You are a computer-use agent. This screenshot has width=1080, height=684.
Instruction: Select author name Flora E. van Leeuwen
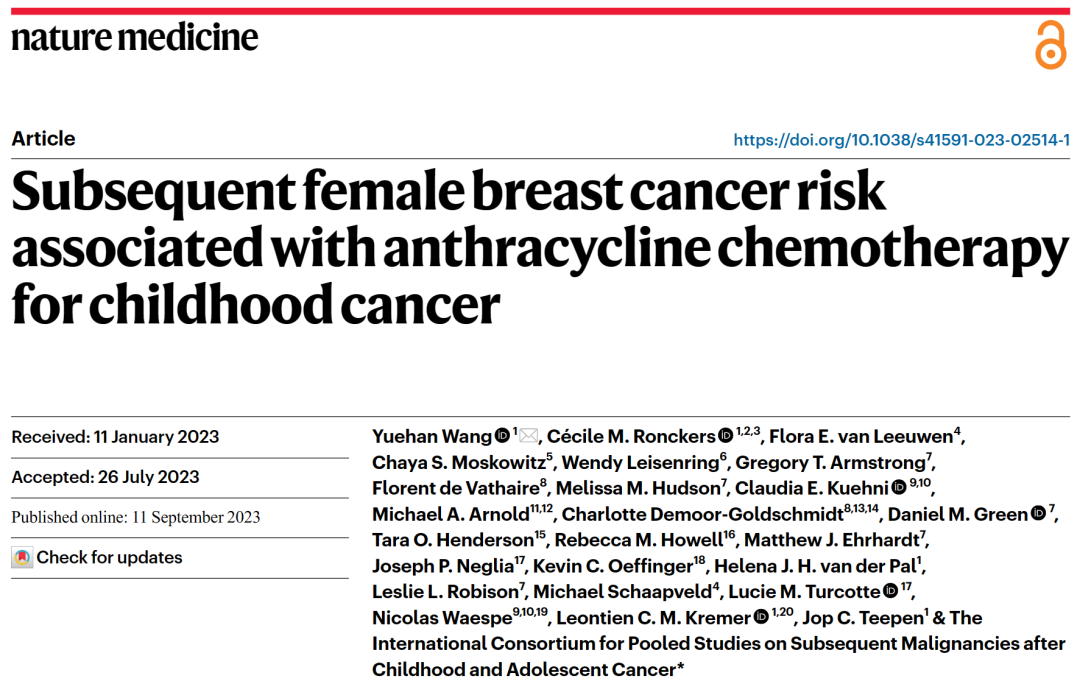click(861, 437)
